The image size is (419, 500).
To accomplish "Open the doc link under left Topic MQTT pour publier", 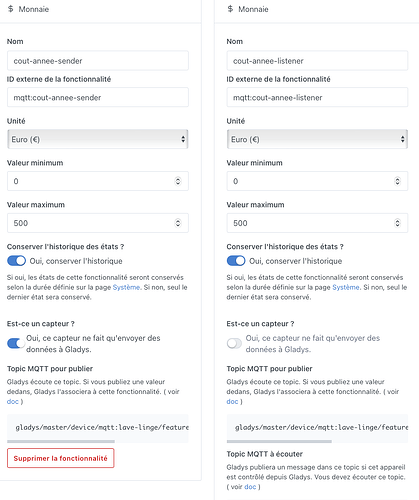I will tap(13, 401).
